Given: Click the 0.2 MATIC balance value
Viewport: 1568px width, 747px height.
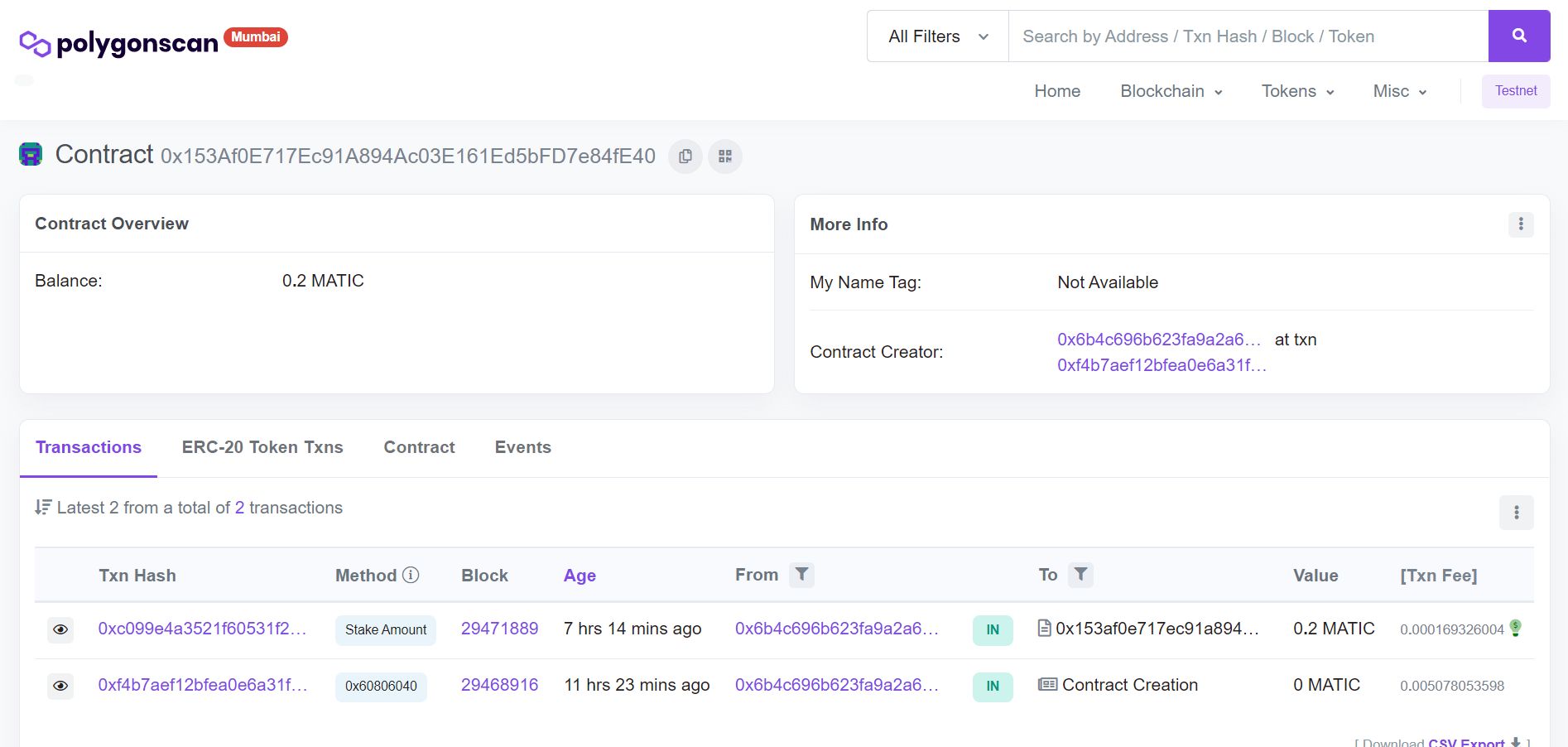Looking at the screenshot, I should [323, 281].
